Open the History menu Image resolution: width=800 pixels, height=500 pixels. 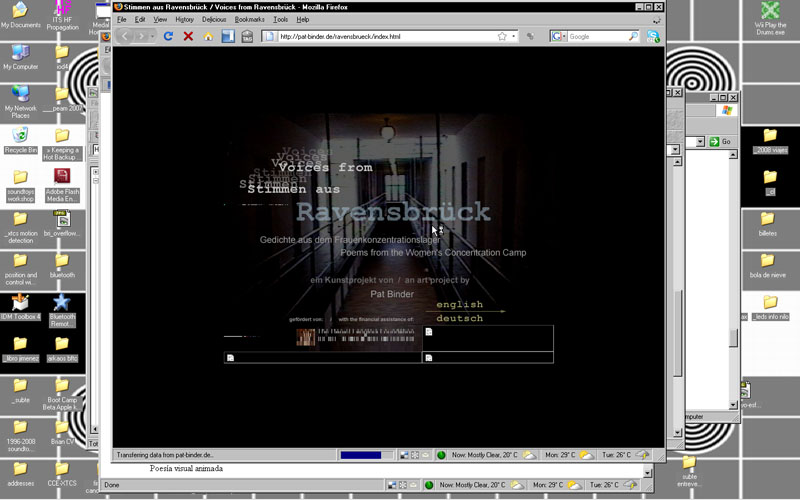coord(185,19)
